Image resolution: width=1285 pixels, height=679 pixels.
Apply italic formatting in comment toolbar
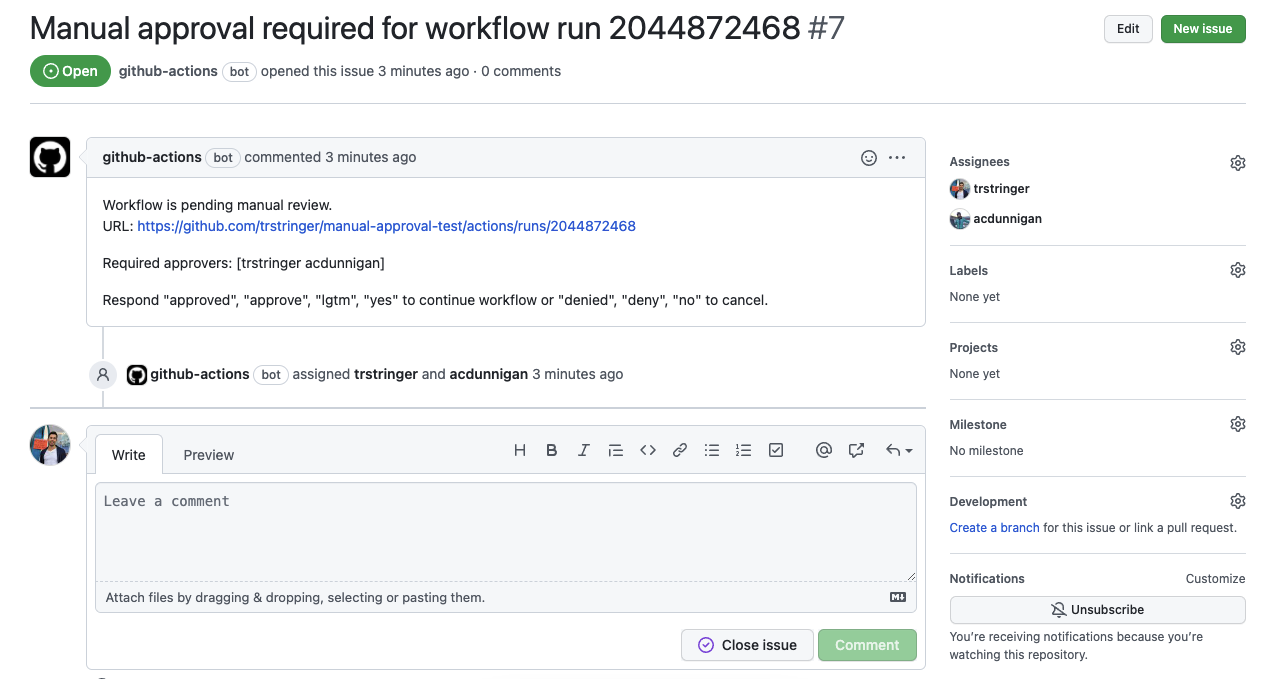click(x=584, y=451)
